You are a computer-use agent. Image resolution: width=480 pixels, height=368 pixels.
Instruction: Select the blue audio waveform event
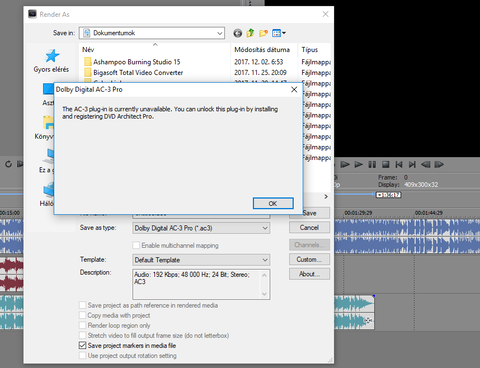[x=407, y=236]
